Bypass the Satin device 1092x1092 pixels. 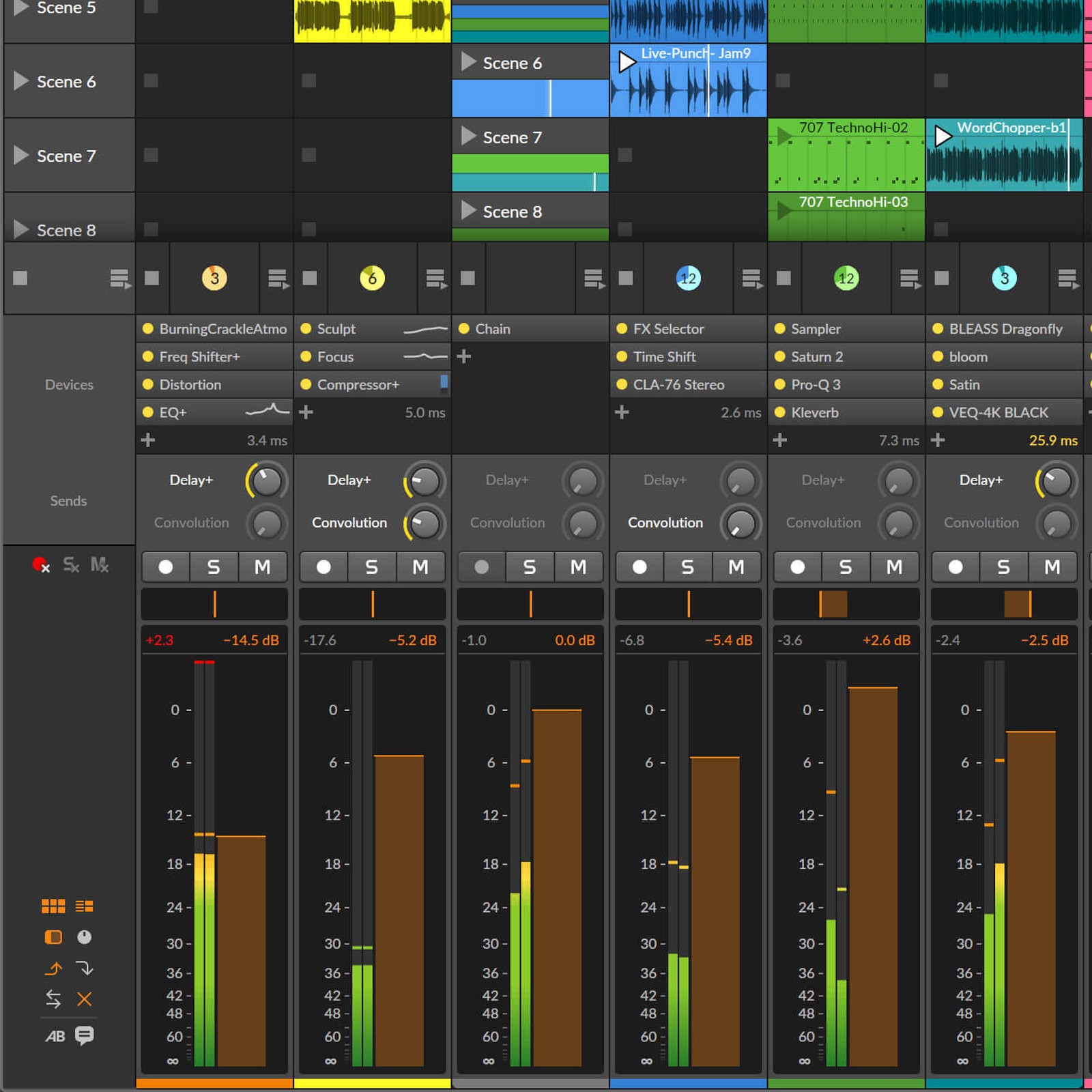tap(938, 384)
